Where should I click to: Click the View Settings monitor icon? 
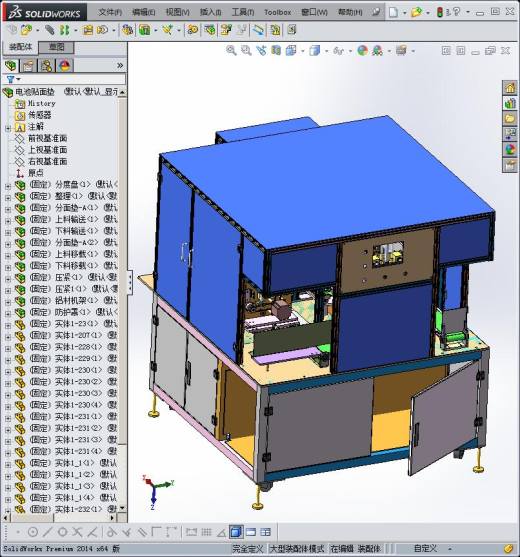[401, 50]
